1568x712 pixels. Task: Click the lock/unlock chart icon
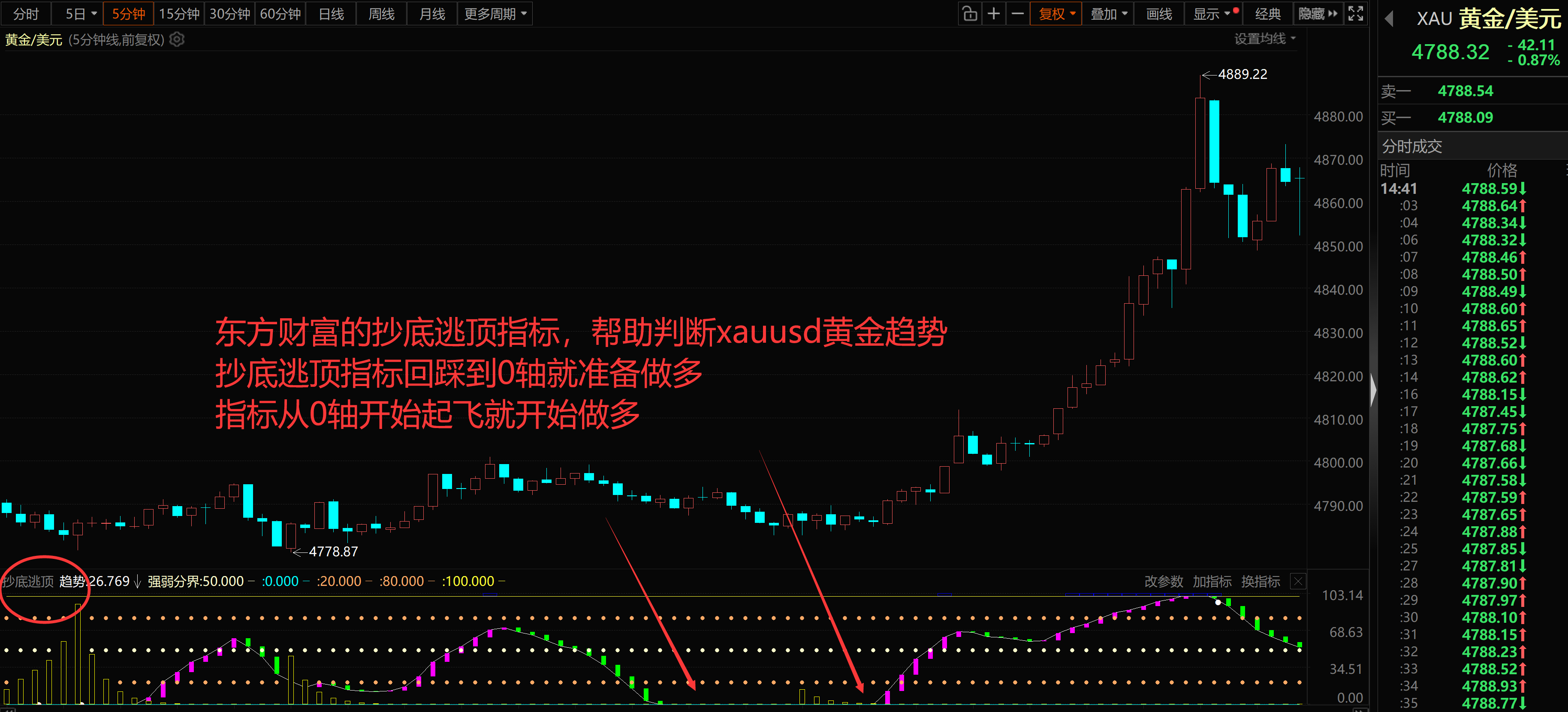pos(970,13)
